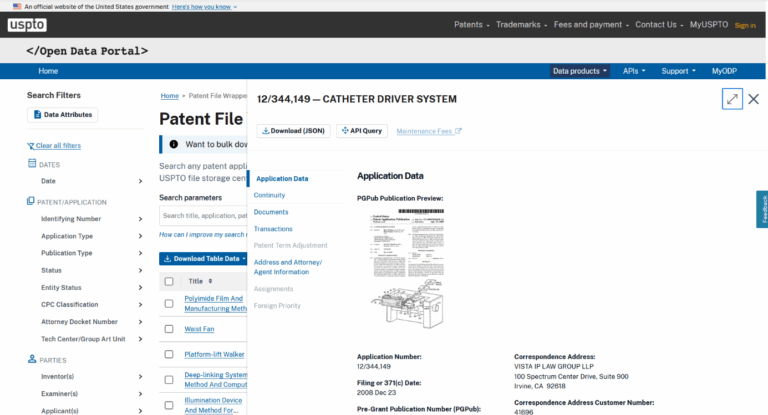Image resolution: width=768 pixels, height=415 pixels.
Task: Check the Waist Fan row checkbox
Action: pyautogui.click(x=169, y=329)
